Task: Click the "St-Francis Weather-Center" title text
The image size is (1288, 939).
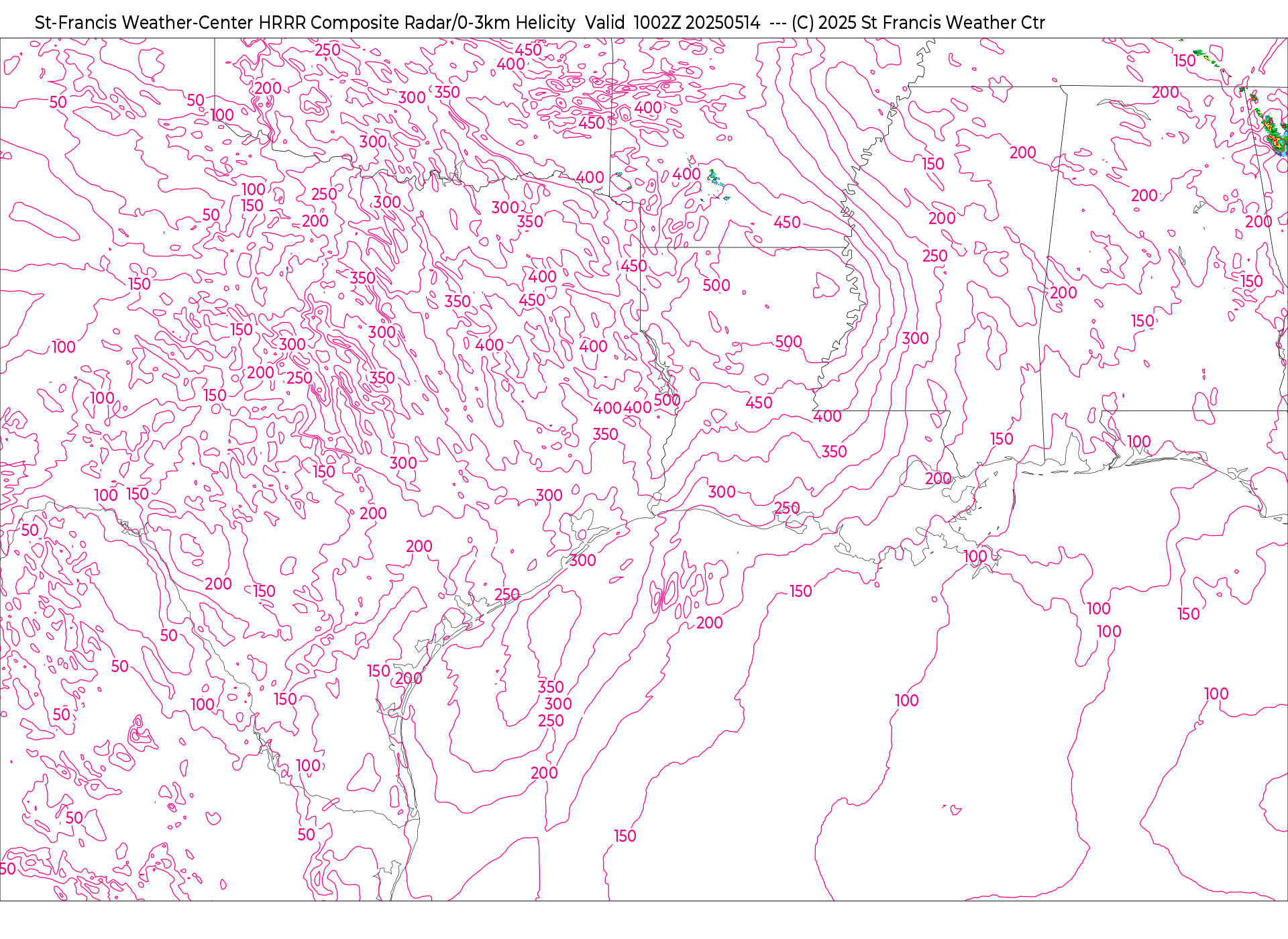Action: pos(144,23)
